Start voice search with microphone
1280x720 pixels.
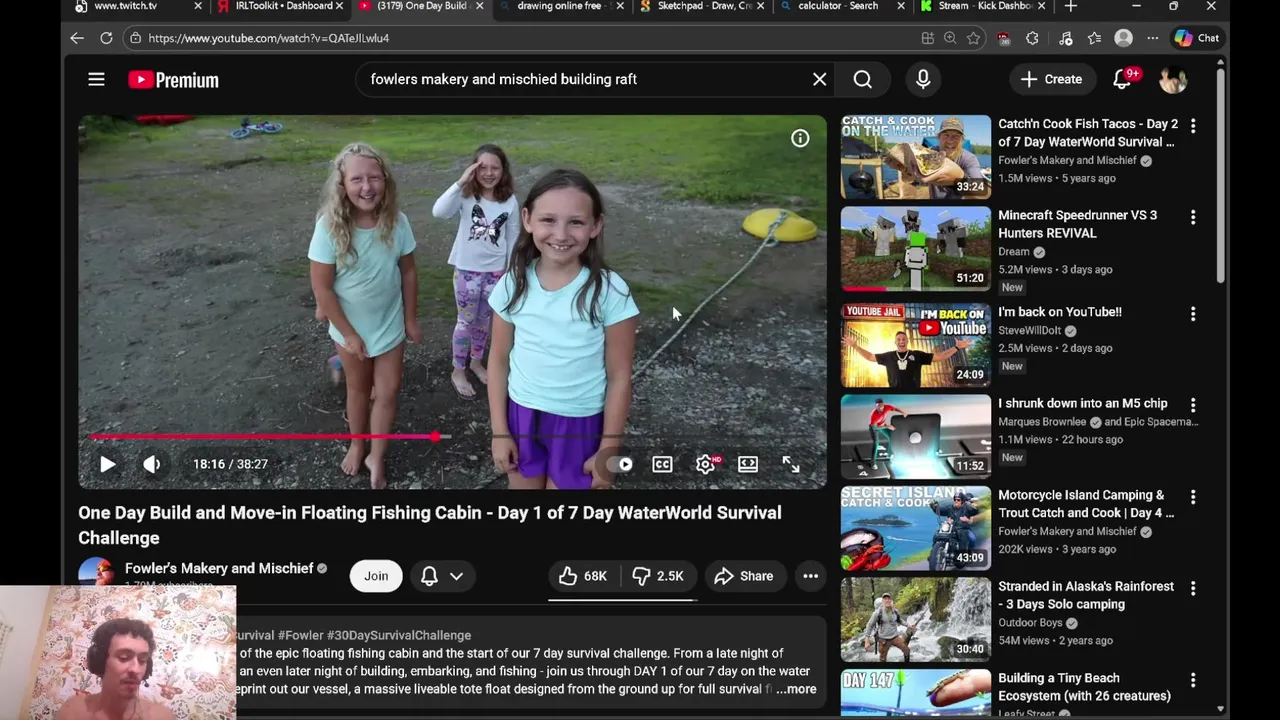point(923,79)
